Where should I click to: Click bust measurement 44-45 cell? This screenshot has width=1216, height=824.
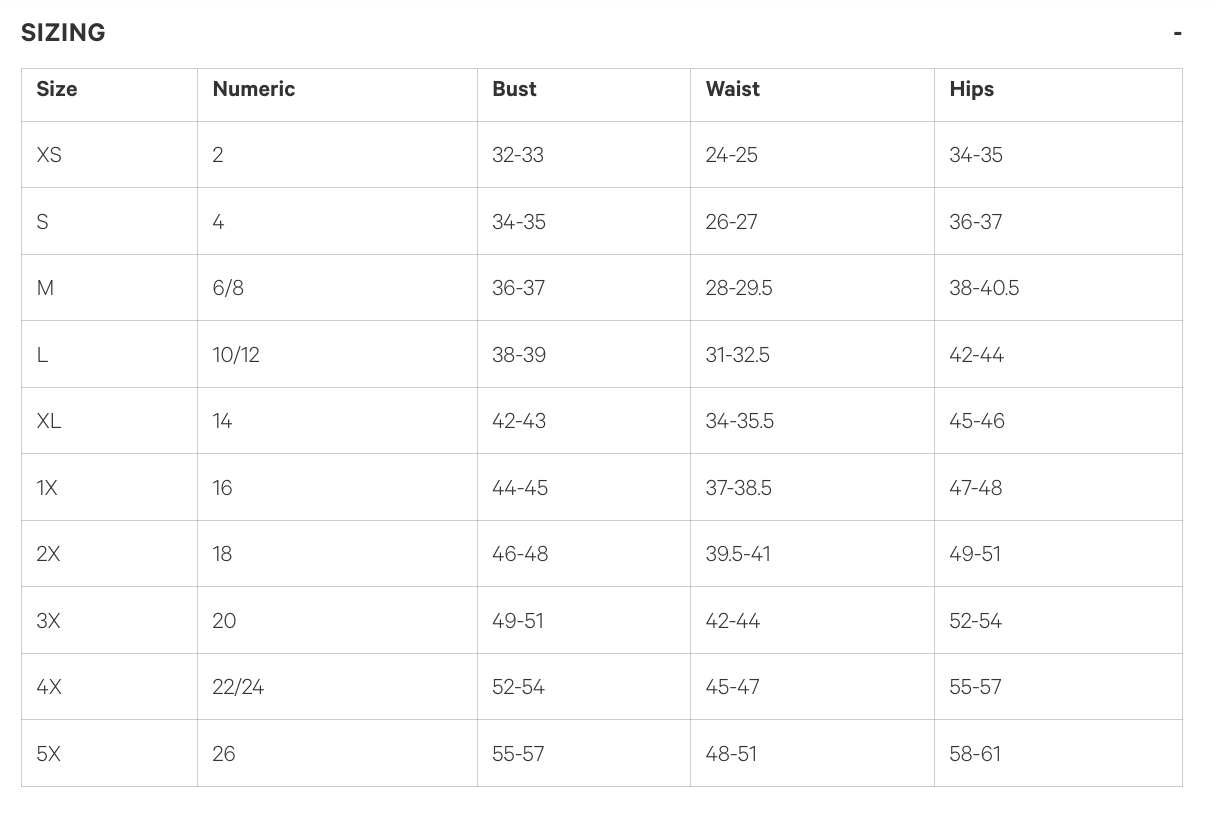[x=520, y=488]
